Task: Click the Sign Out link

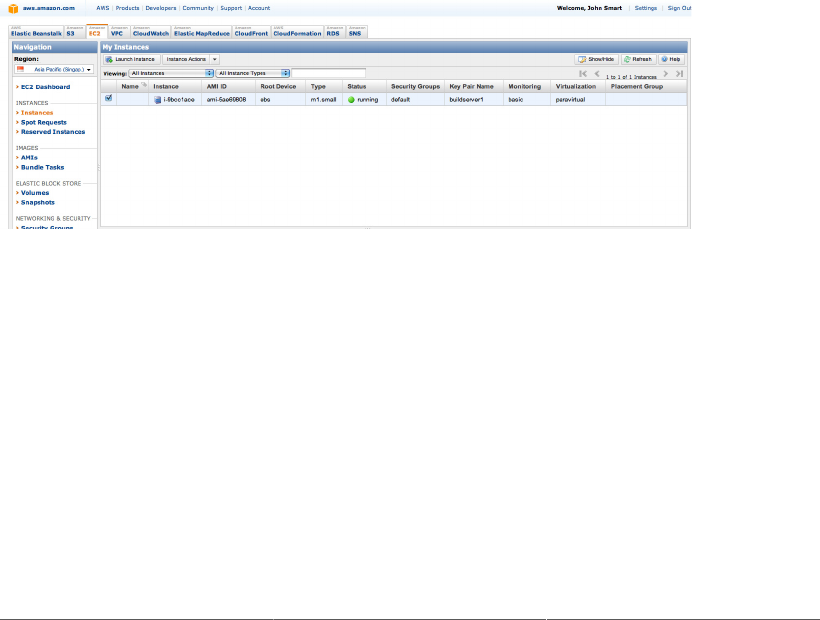Action: [679, 8]
